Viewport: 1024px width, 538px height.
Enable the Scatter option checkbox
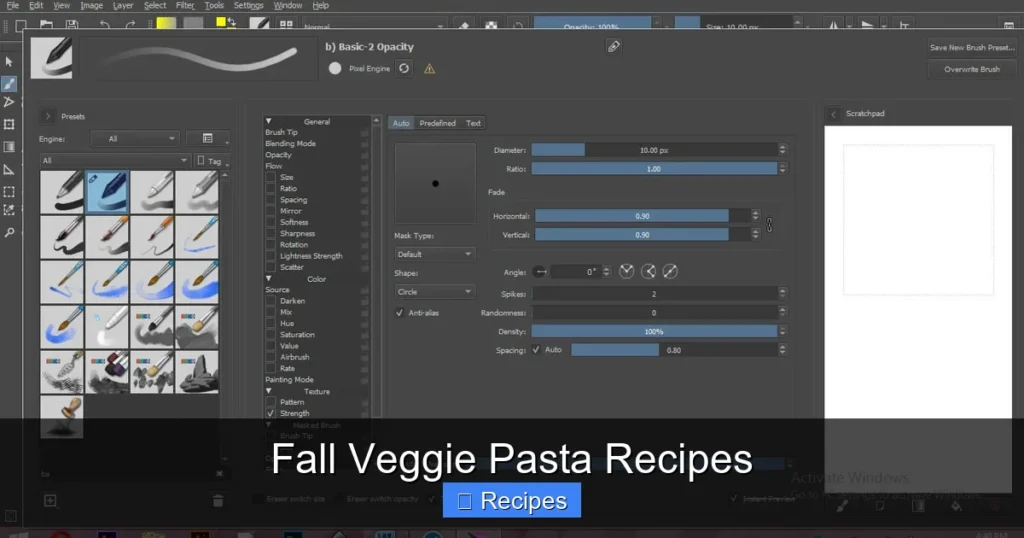pyautogui.click(x=270, y=267)
